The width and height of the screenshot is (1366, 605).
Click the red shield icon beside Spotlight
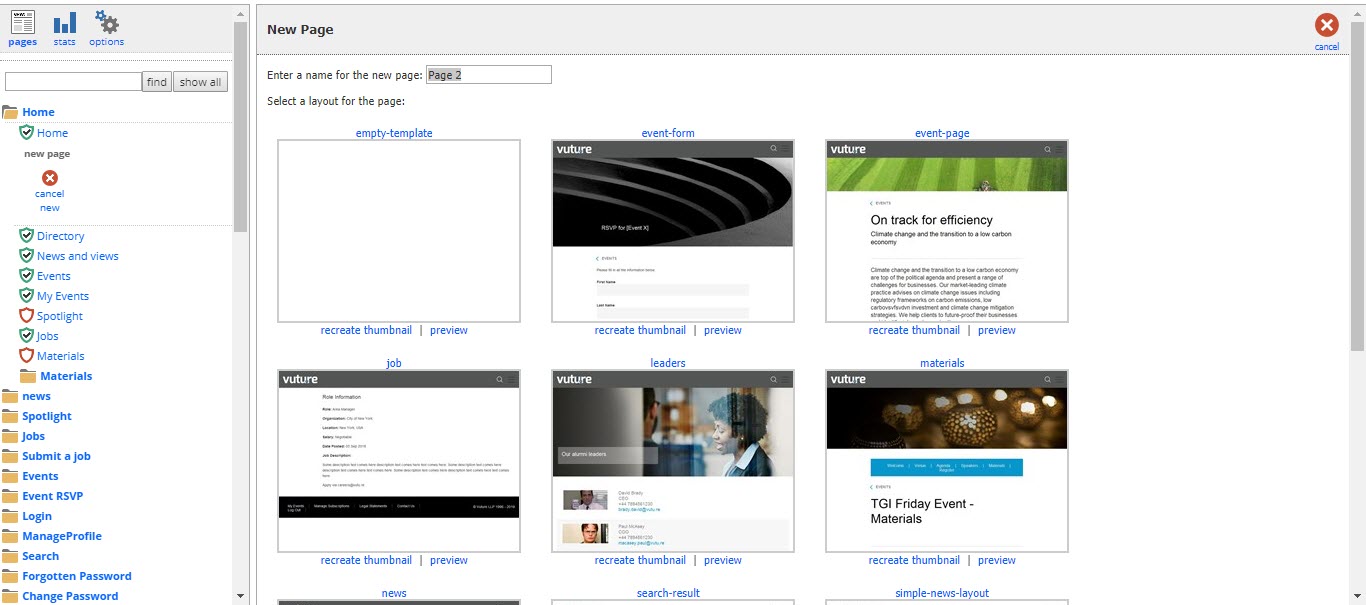[x=27, y=316]
